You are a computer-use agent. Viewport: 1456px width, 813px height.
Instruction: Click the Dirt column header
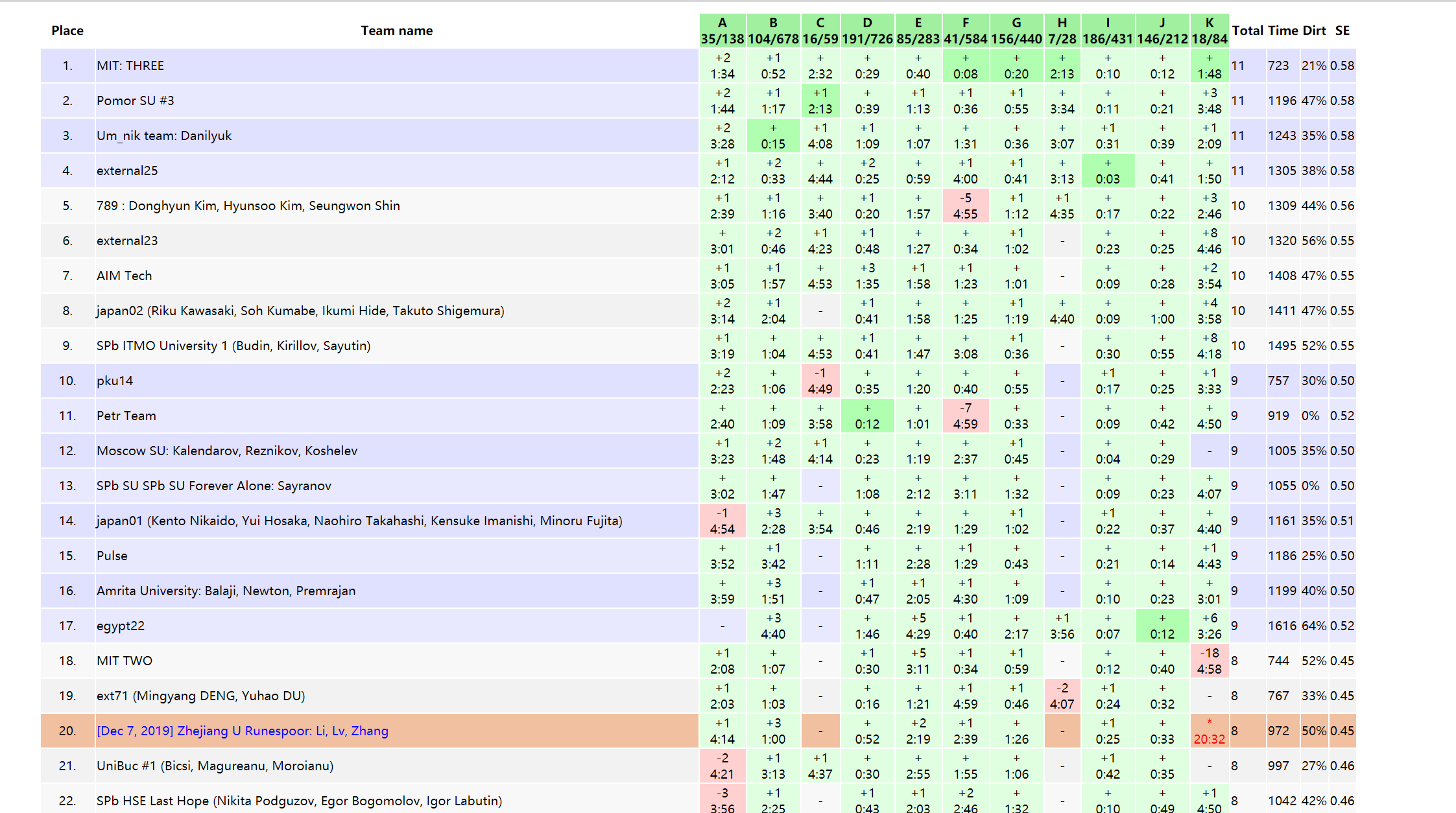pyautogui.click(x=1314, y=30)
